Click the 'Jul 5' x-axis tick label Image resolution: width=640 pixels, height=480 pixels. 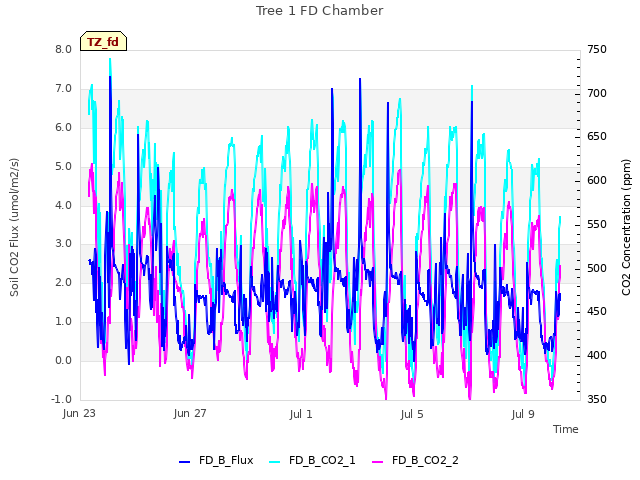(412, 414)
